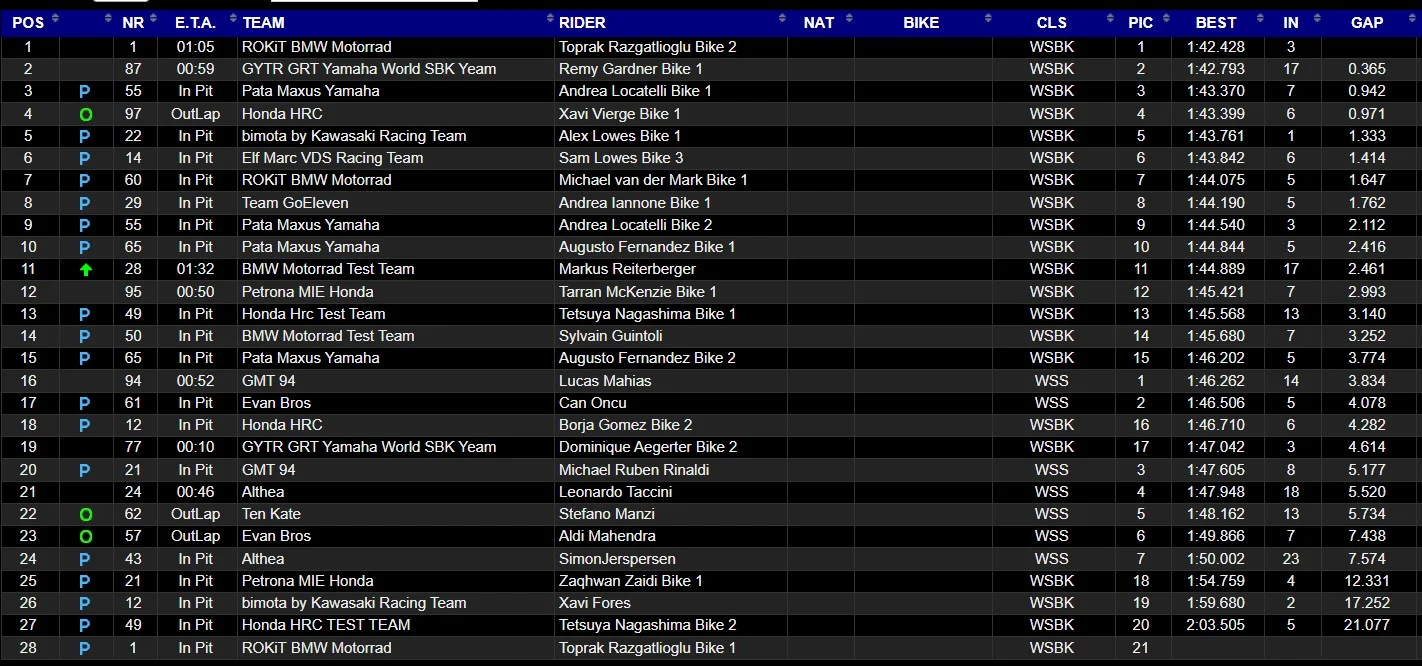
Task: Sort by the GAP column arrows
Action: click(1414, 20)
